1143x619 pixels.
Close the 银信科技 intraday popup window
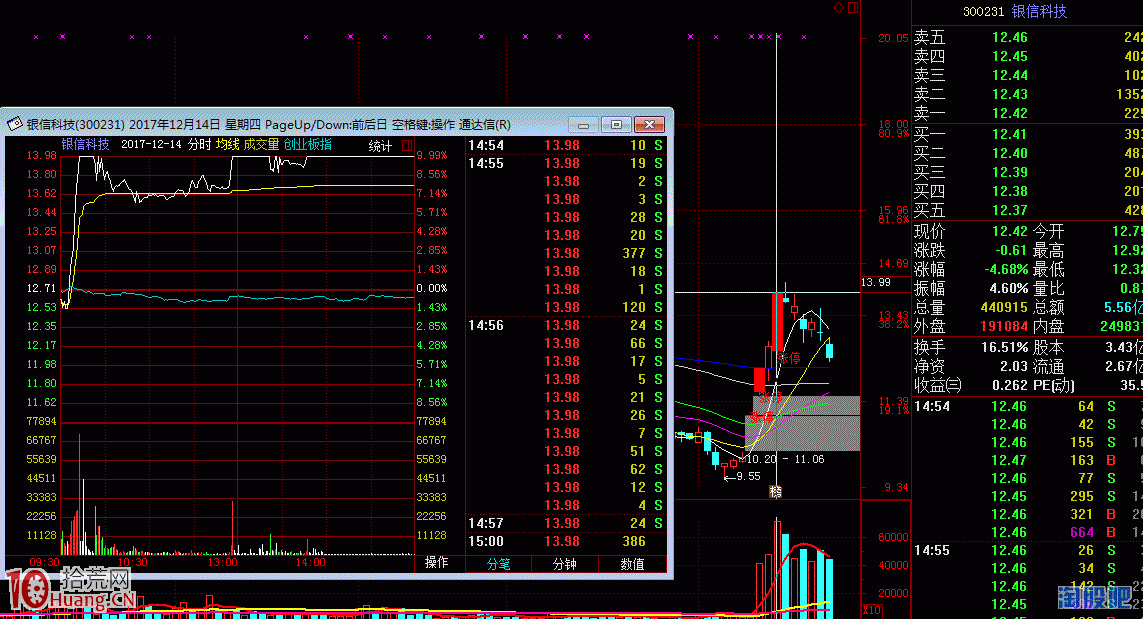click(649, 125)
